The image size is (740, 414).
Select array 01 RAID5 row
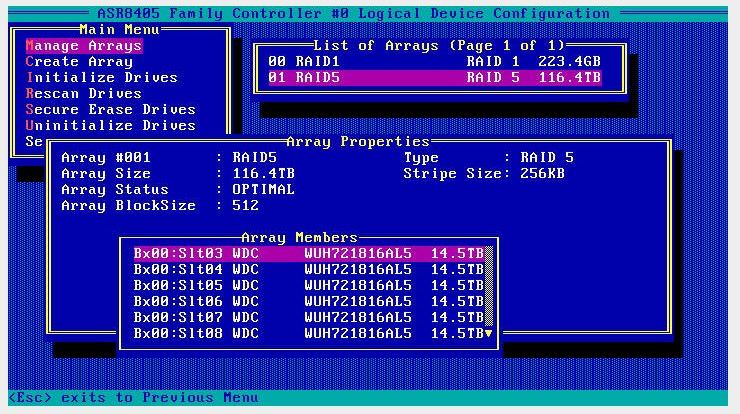click(x=435, y=77)
